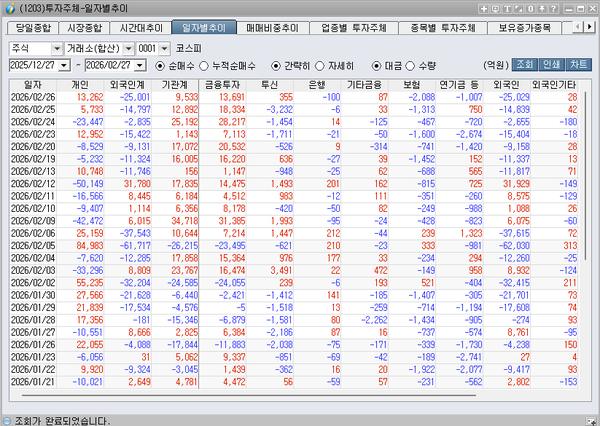Click the vertical scrollbar of the table

coord(585,176)
